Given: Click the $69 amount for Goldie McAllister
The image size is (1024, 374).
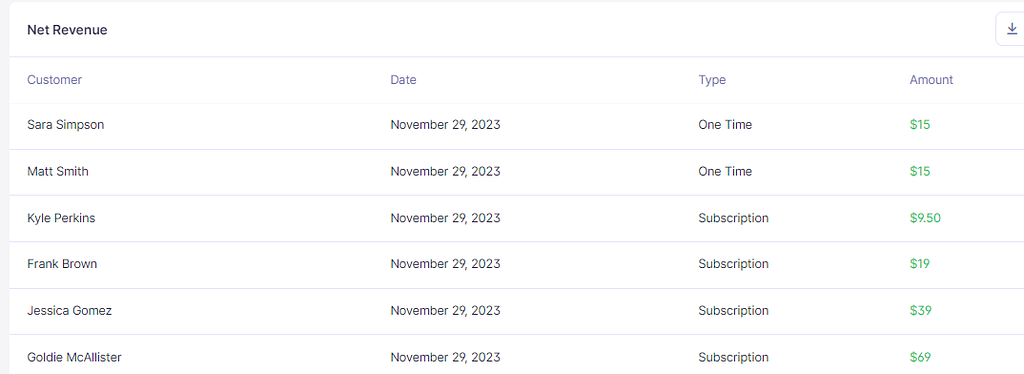Looking at the screenshot, I should point(920,357).
